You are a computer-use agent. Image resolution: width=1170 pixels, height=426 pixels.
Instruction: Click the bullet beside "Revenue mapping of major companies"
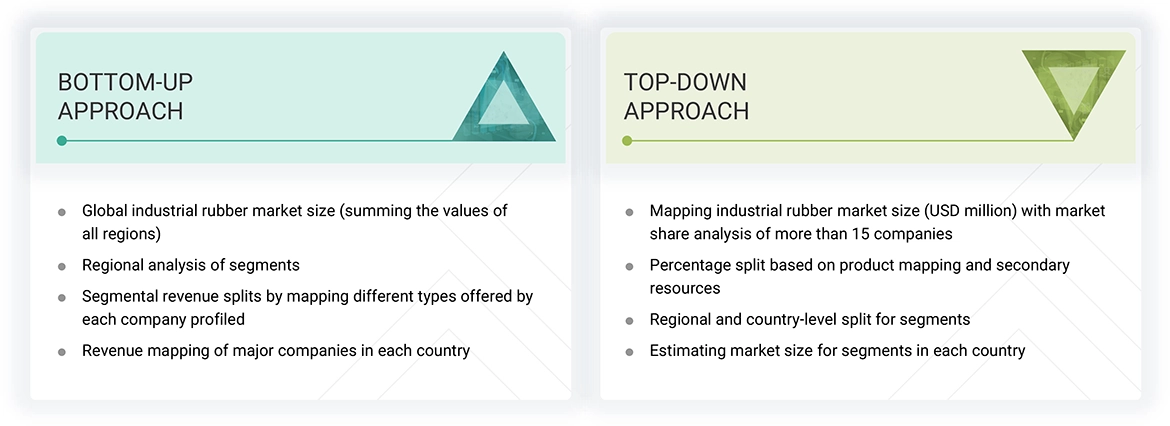(62, 352)
